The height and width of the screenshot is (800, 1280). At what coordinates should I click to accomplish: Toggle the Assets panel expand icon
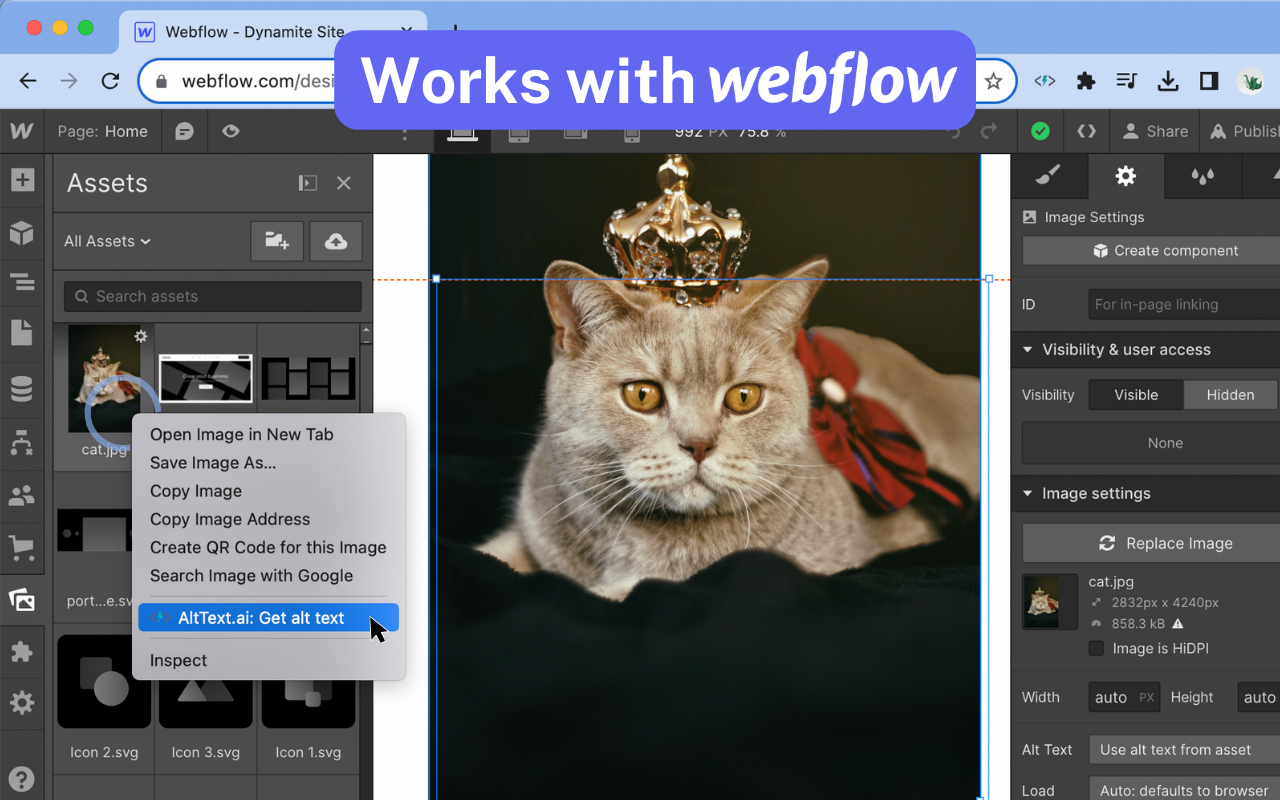308,183
